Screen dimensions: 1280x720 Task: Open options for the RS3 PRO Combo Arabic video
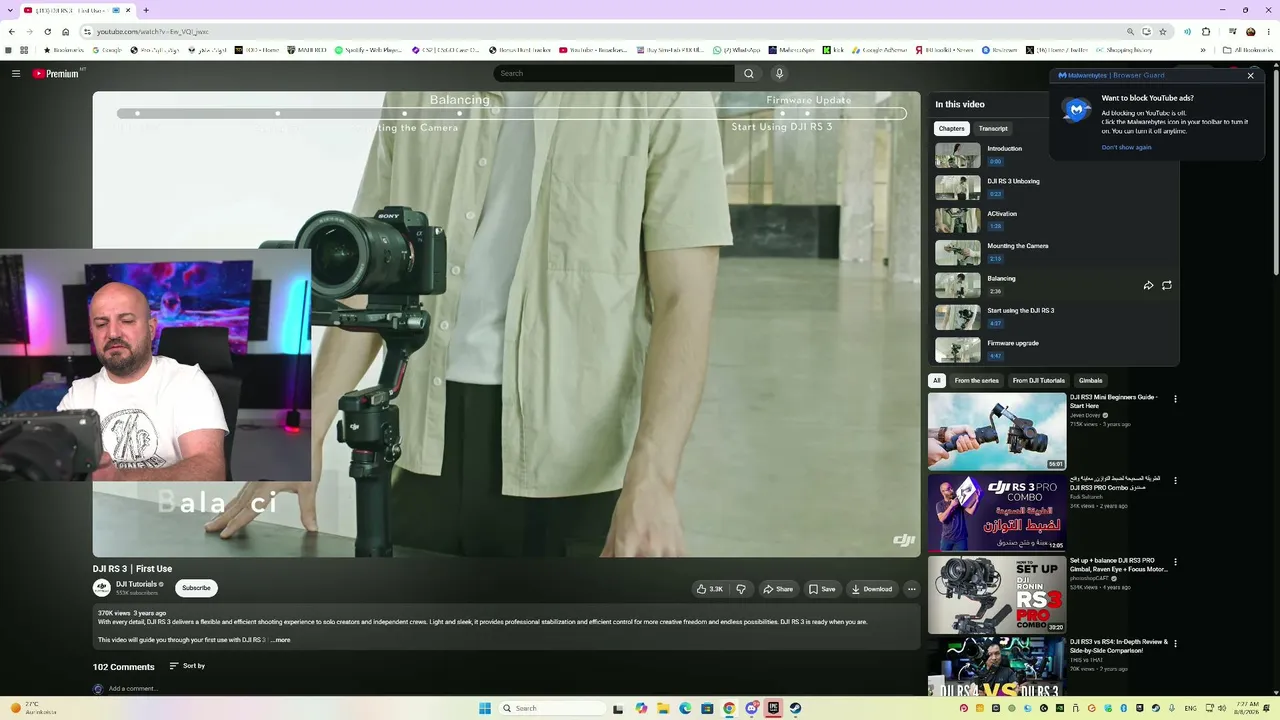tap(1175, 480)
